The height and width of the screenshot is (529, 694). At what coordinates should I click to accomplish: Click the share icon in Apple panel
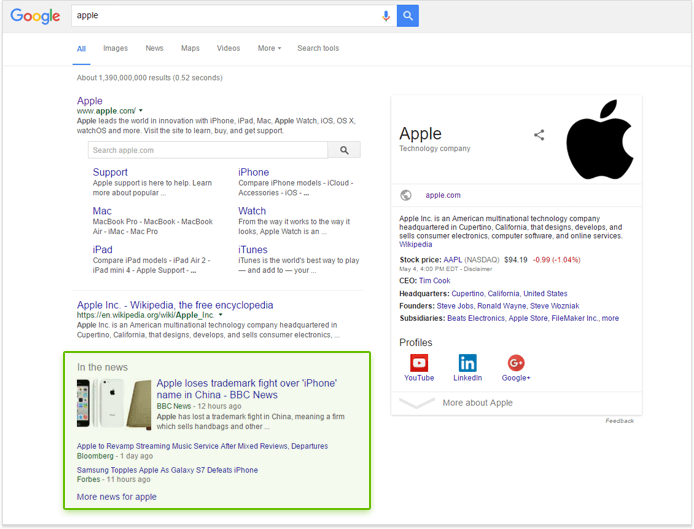point(539,135)
